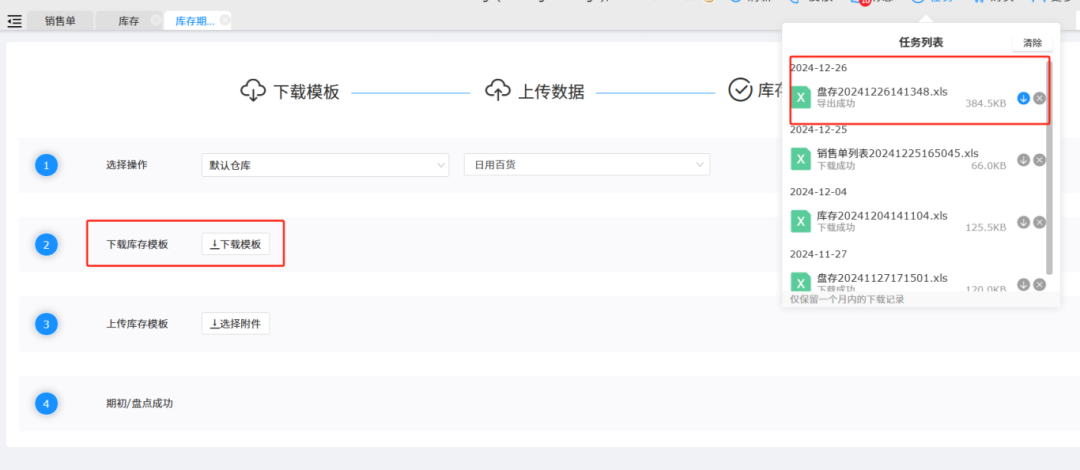Click the 2024-11-27 date header
Viewport: 1080px width, 470px height.
[x=818, y=254]
